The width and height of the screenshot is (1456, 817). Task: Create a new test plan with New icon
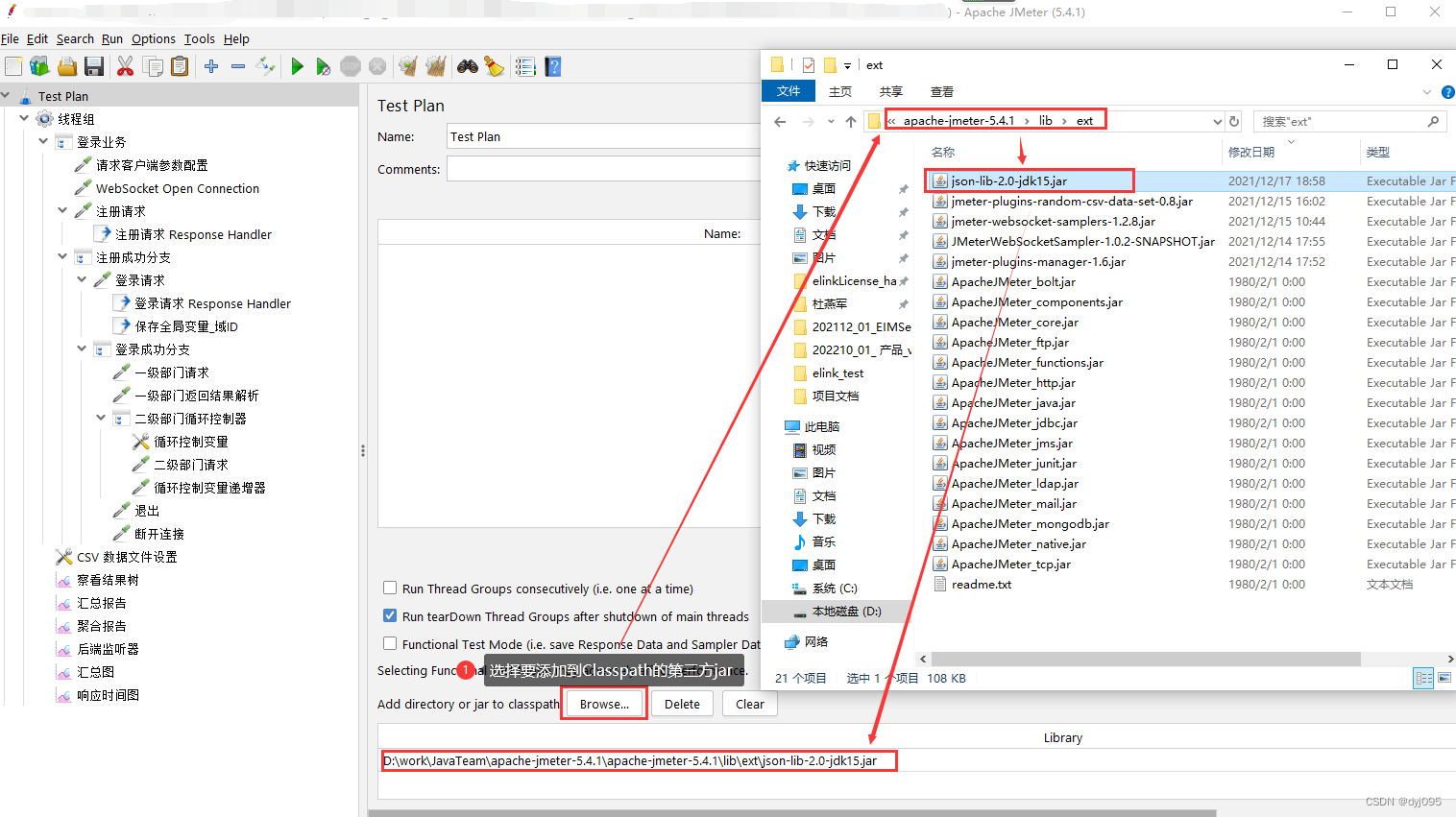point(13,66)
